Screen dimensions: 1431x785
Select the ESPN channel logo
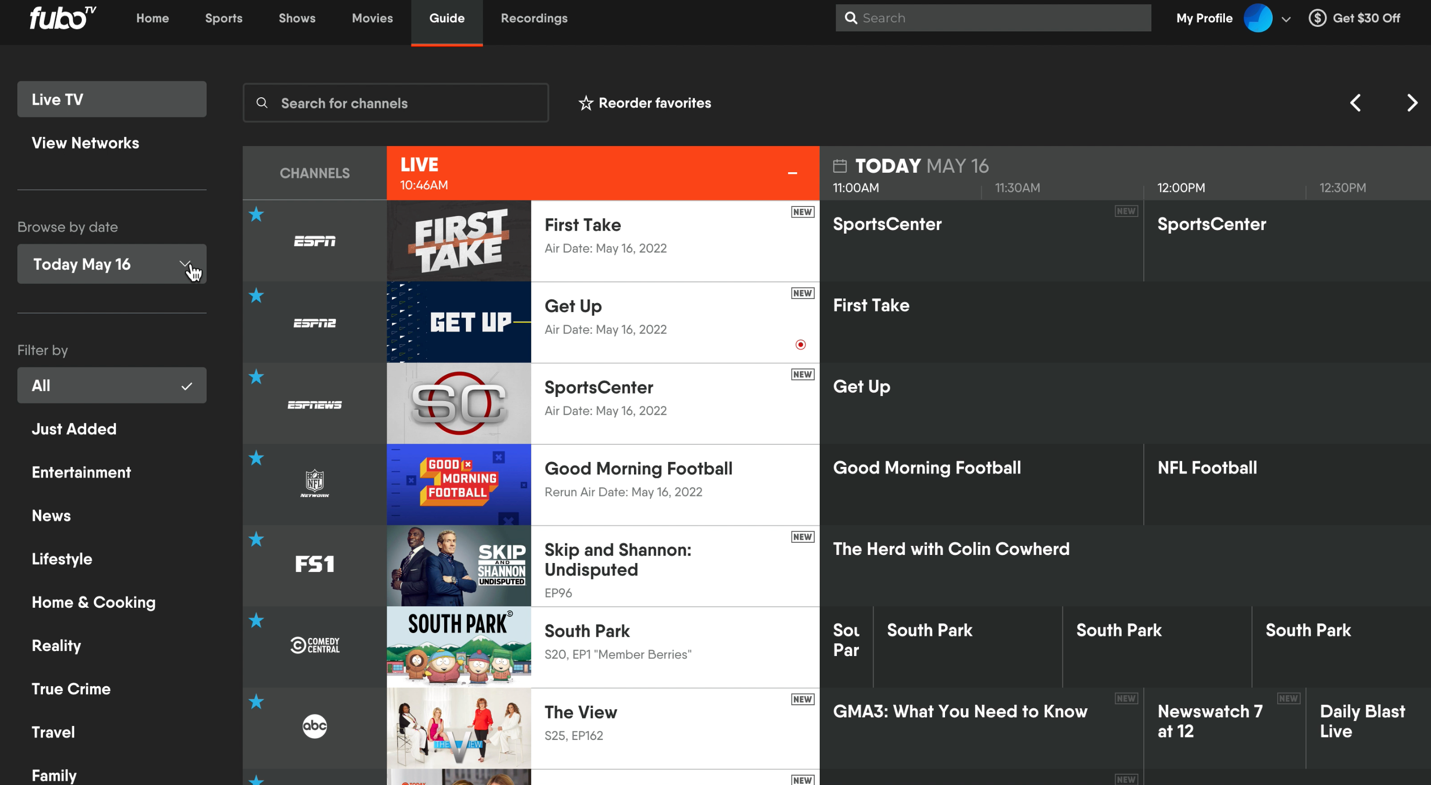[315, 241]
